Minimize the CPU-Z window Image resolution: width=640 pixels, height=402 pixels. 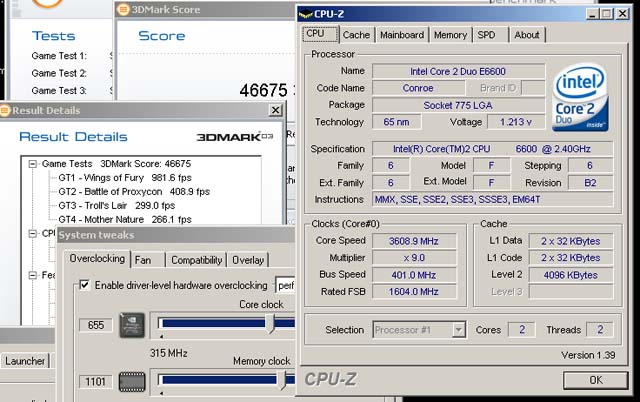tap(593, 14)
